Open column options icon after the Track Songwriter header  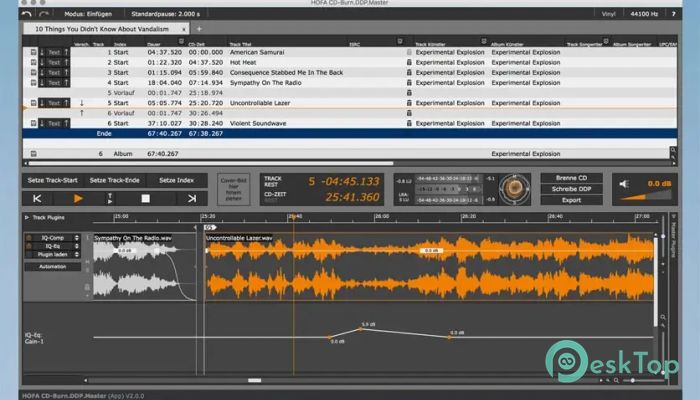pos(606,42)
